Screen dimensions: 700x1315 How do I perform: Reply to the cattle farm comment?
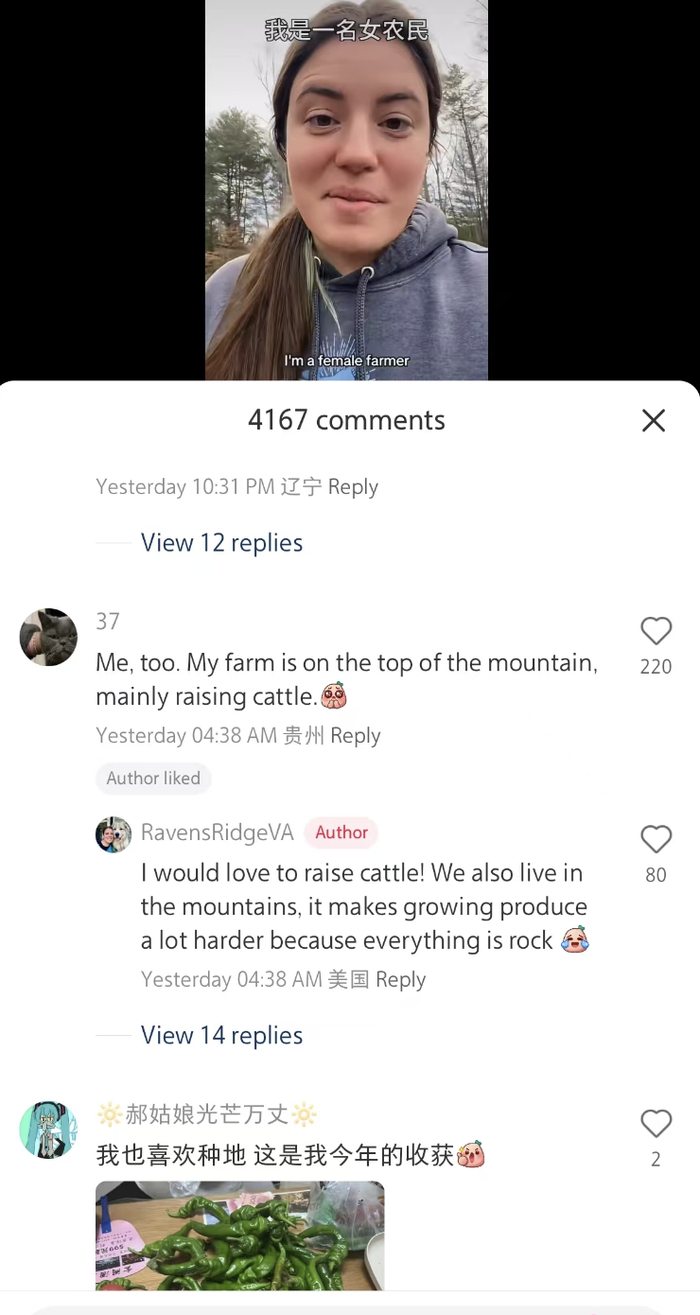[355, 736]
